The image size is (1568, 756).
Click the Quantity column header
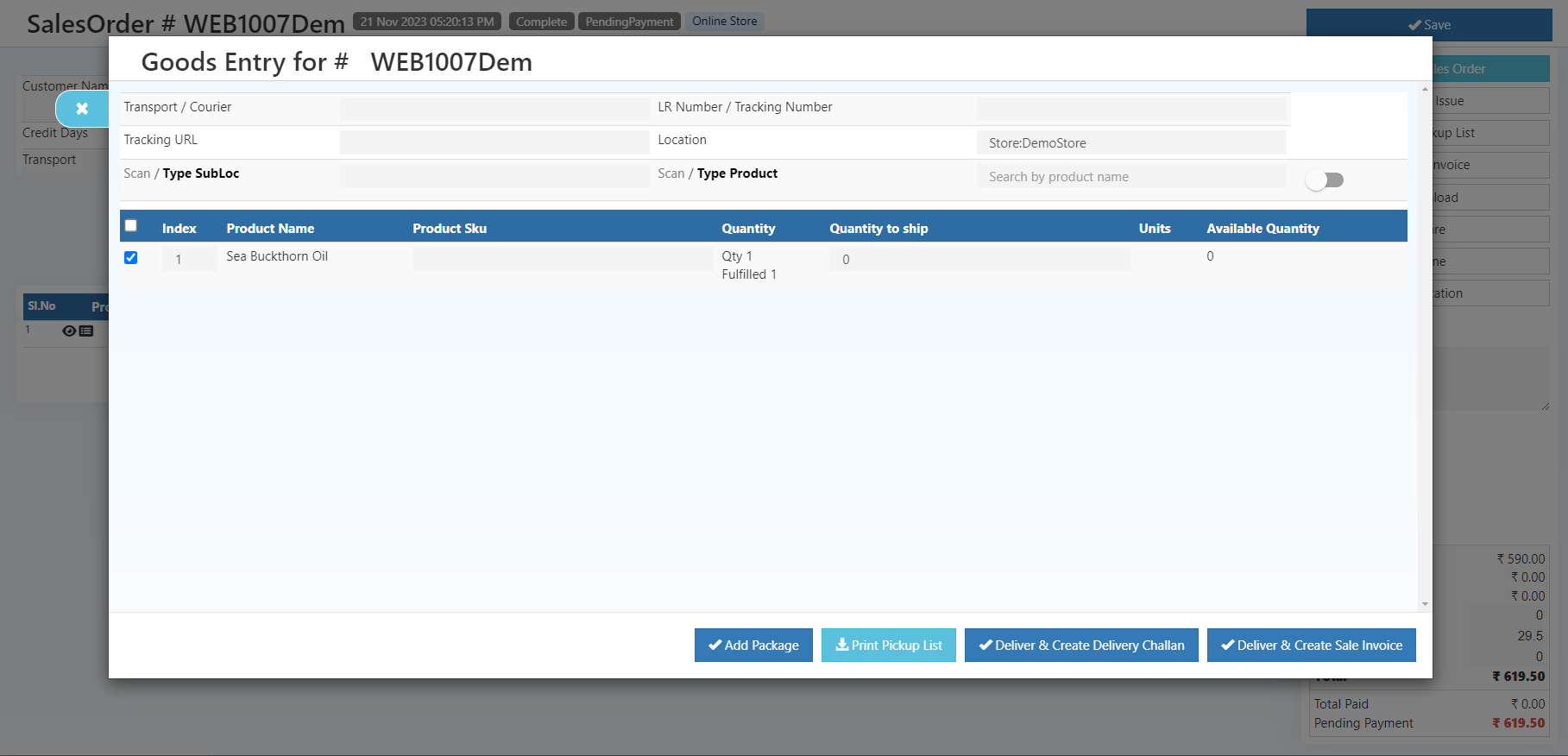tap(748, 229)
